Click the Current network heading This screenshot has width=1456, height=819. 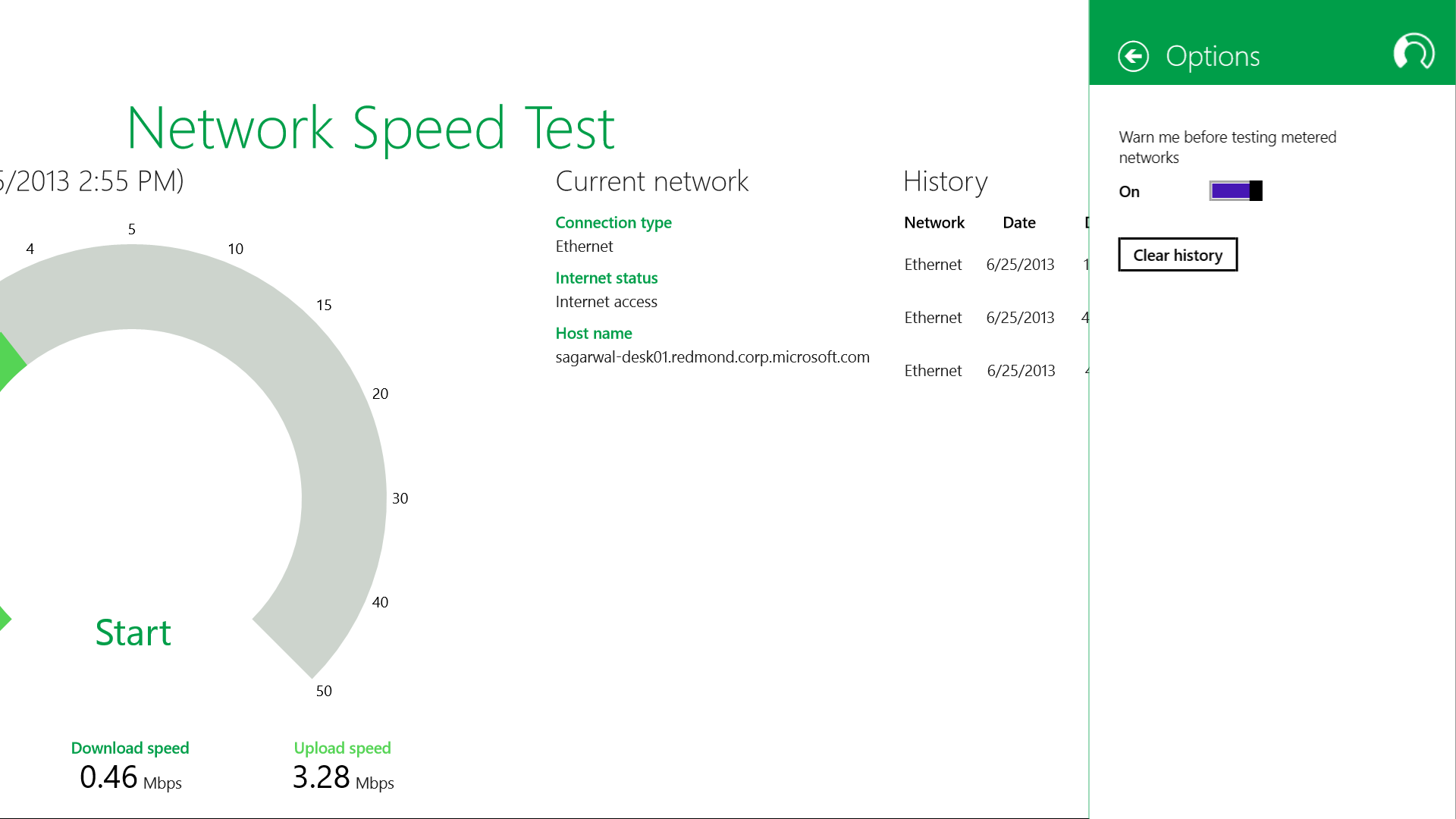tap(652, 181)
